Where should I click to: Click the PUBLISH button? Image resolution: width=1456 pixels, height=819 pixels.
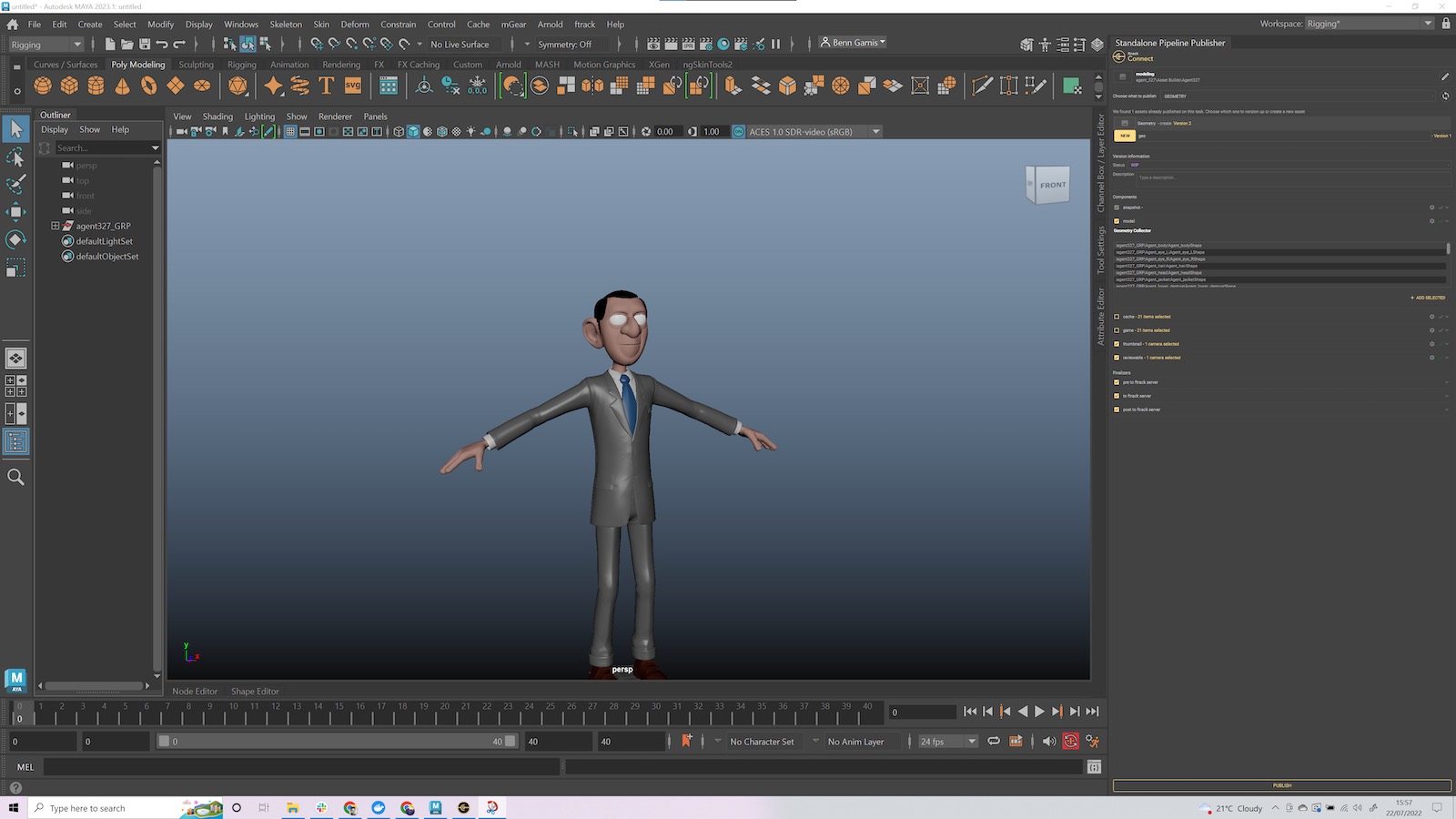pos(1281,785)
